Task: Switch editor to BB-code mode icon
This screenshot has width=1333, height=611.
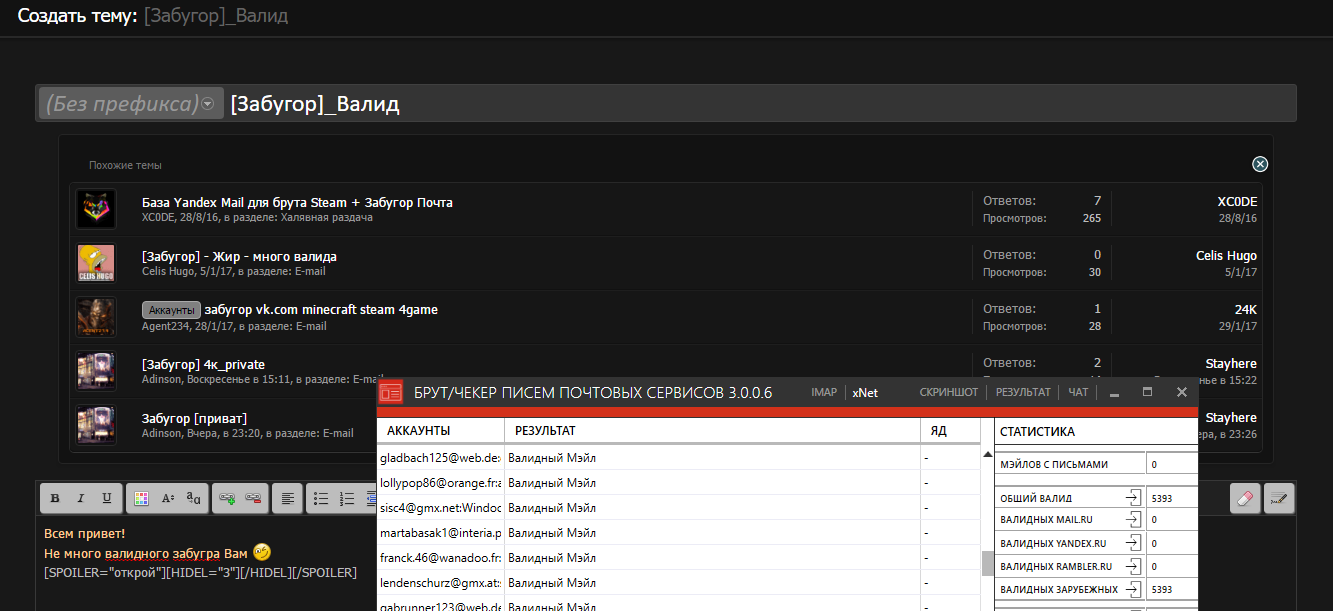Action: coord(1278,498)
